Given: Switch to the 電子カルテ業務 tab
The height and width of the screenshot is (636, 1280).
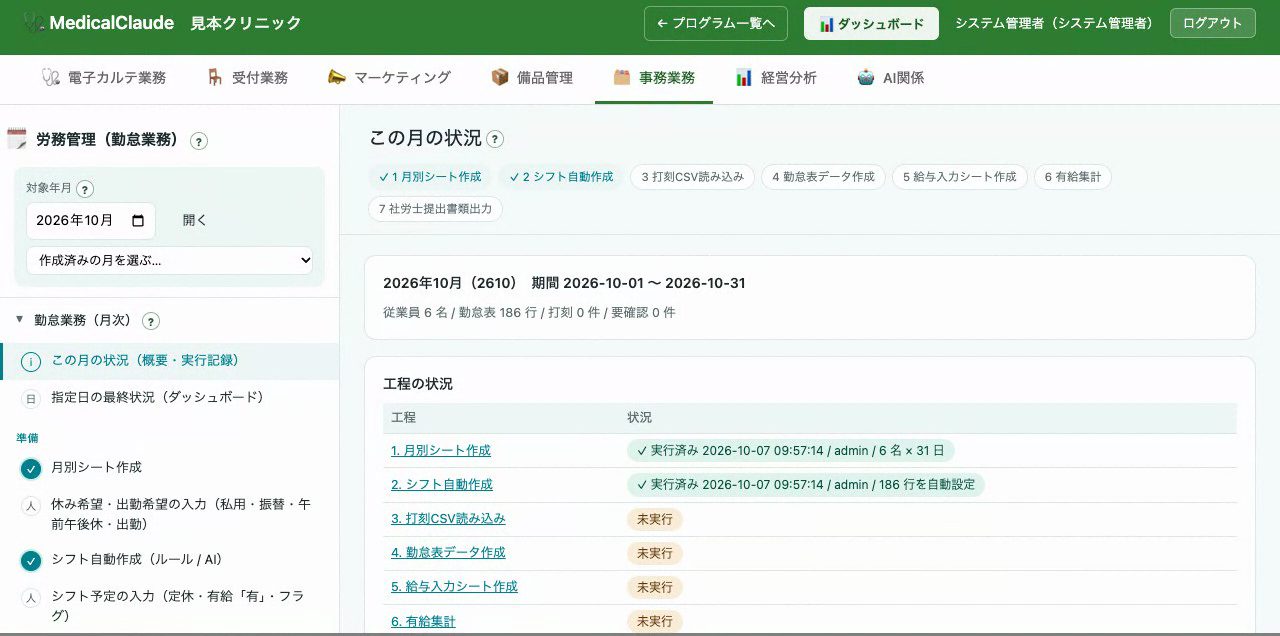Looking at the screenshot, I should 104,78.
